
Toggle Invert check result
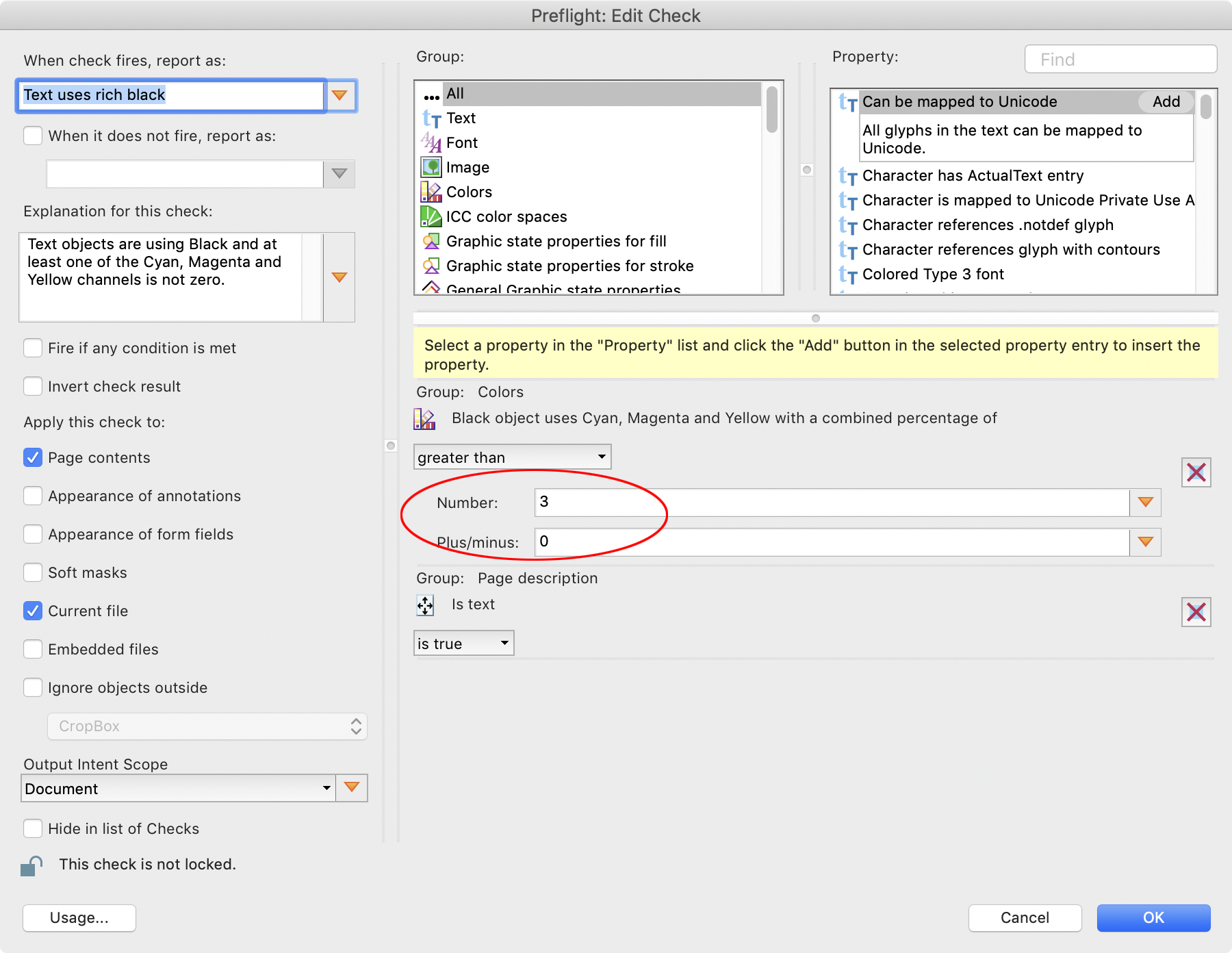click(x=32, y=386)
